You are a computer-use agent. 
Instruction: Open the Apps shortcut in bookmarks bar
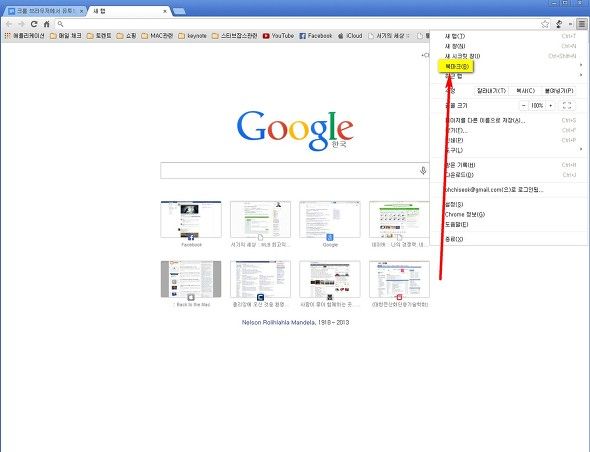[24, 36]
